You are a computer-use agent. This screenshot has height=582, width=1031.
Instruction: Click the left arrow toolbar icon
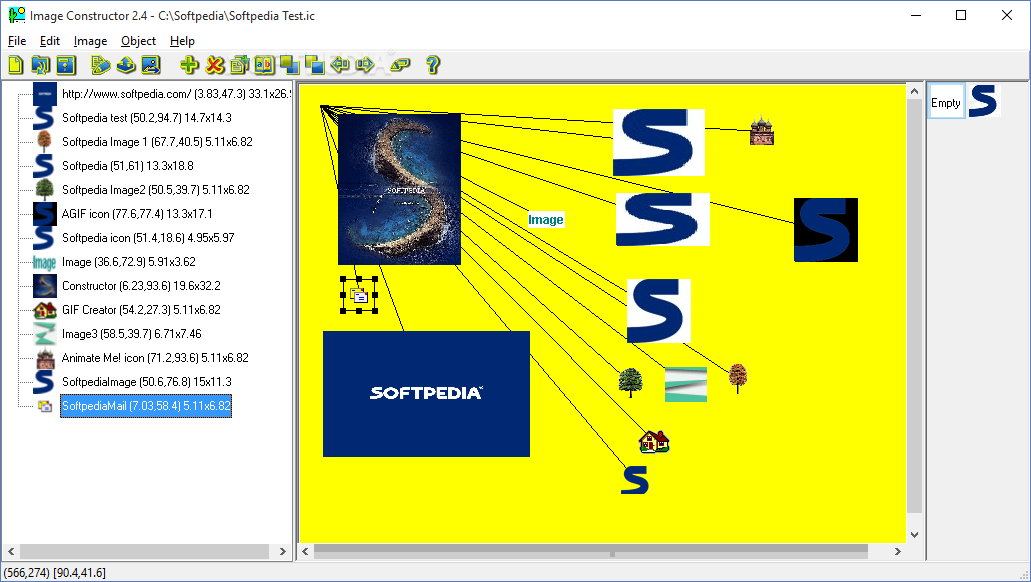(x=340, y=64)
